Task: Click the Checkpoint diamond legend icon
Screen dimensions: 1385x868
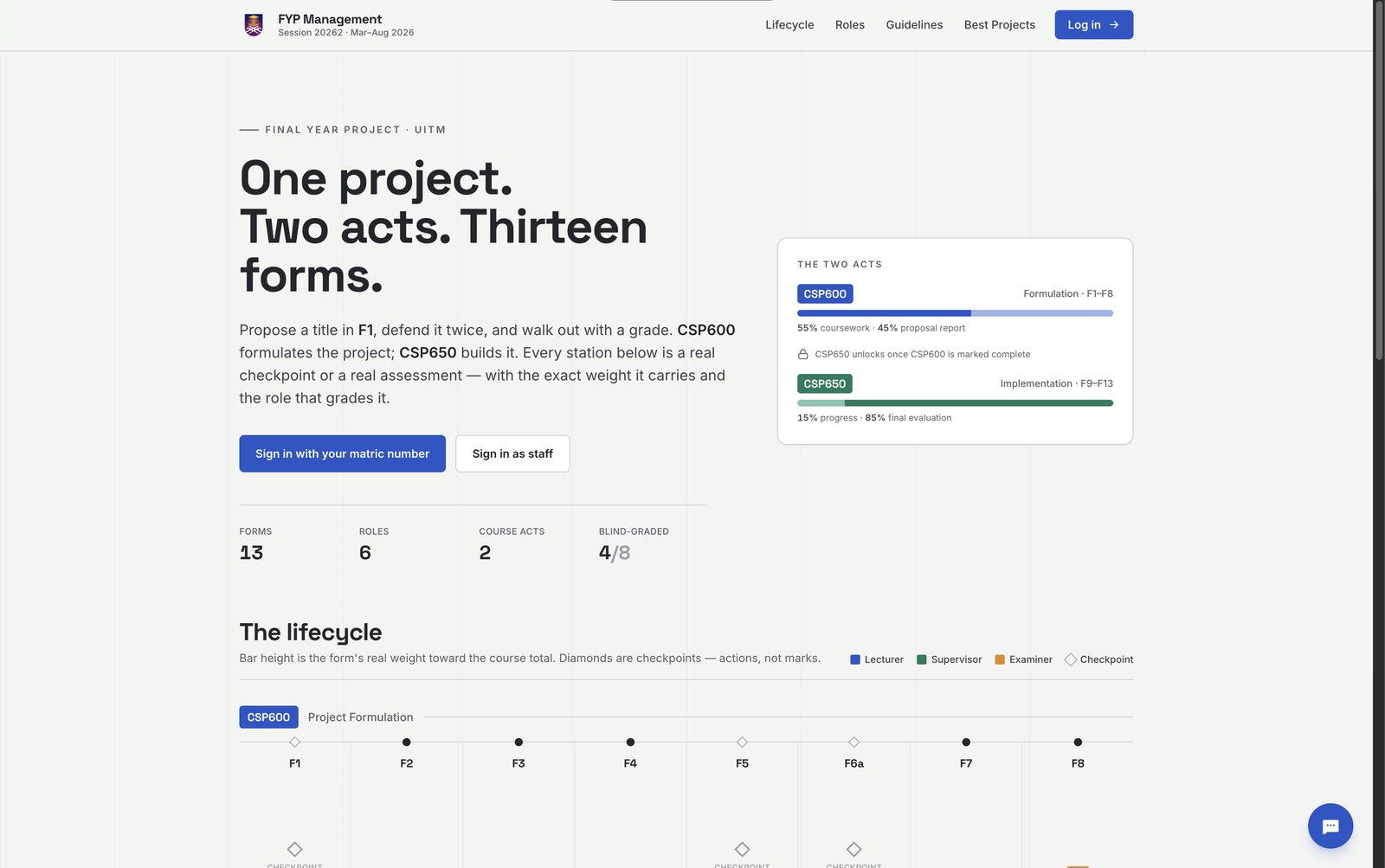Action: [1071, 659]
